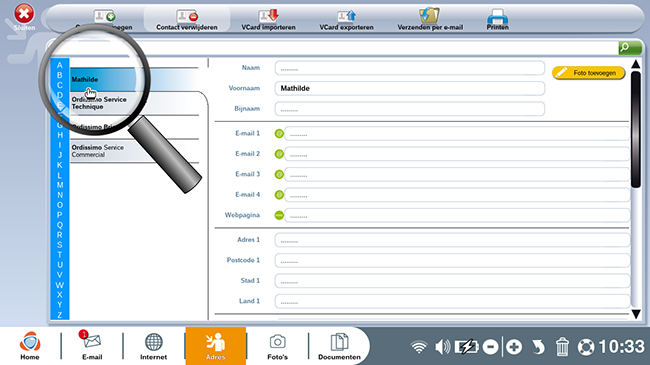Open VCard exporteren
Screen dimensions: 650x365
[x=346, y=20]
